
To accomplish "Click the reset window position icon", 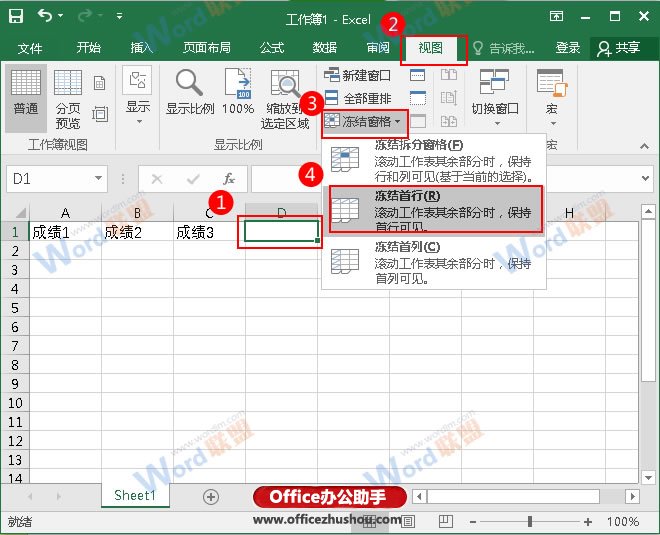I will coord(449,121).
